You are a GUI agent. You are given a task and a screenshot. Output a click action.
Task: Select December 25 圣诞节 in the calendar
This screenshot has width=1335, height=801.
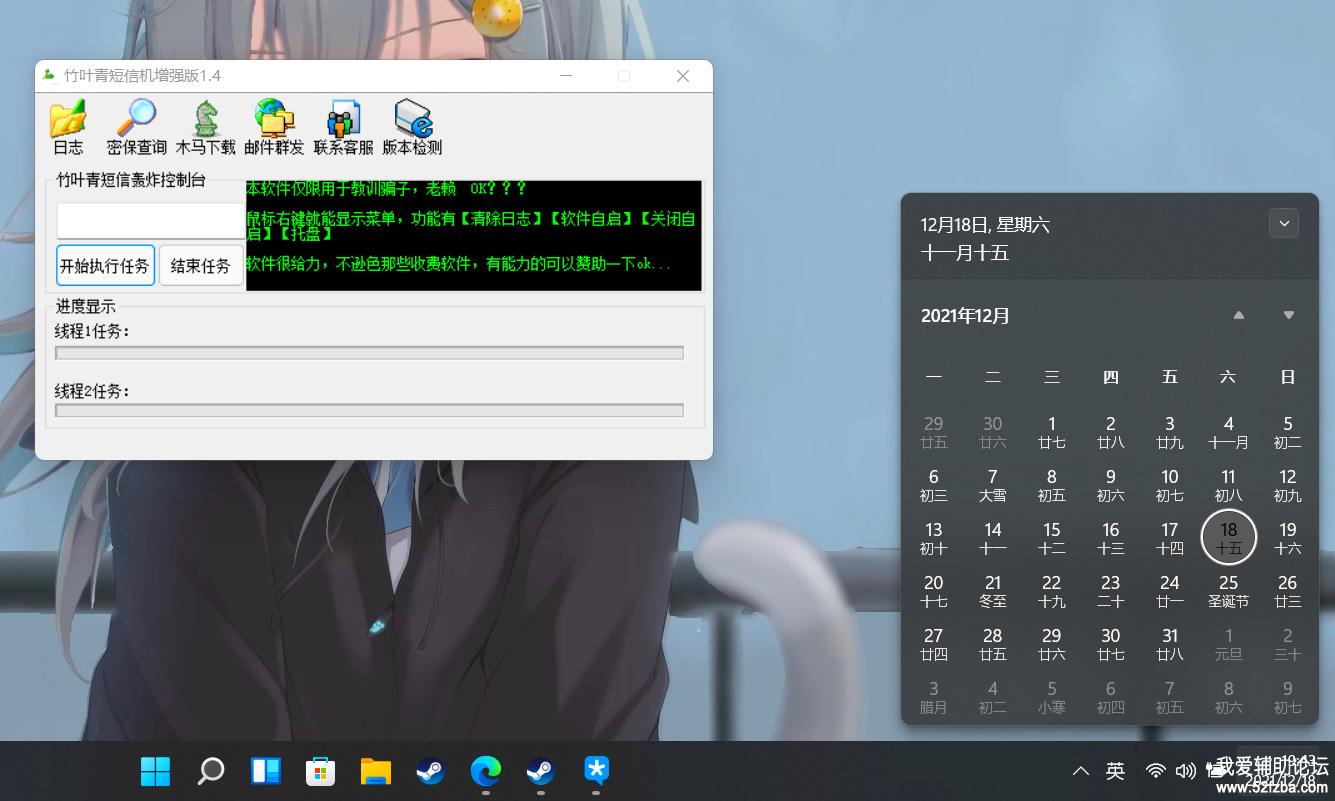[x=1228, y=590]
